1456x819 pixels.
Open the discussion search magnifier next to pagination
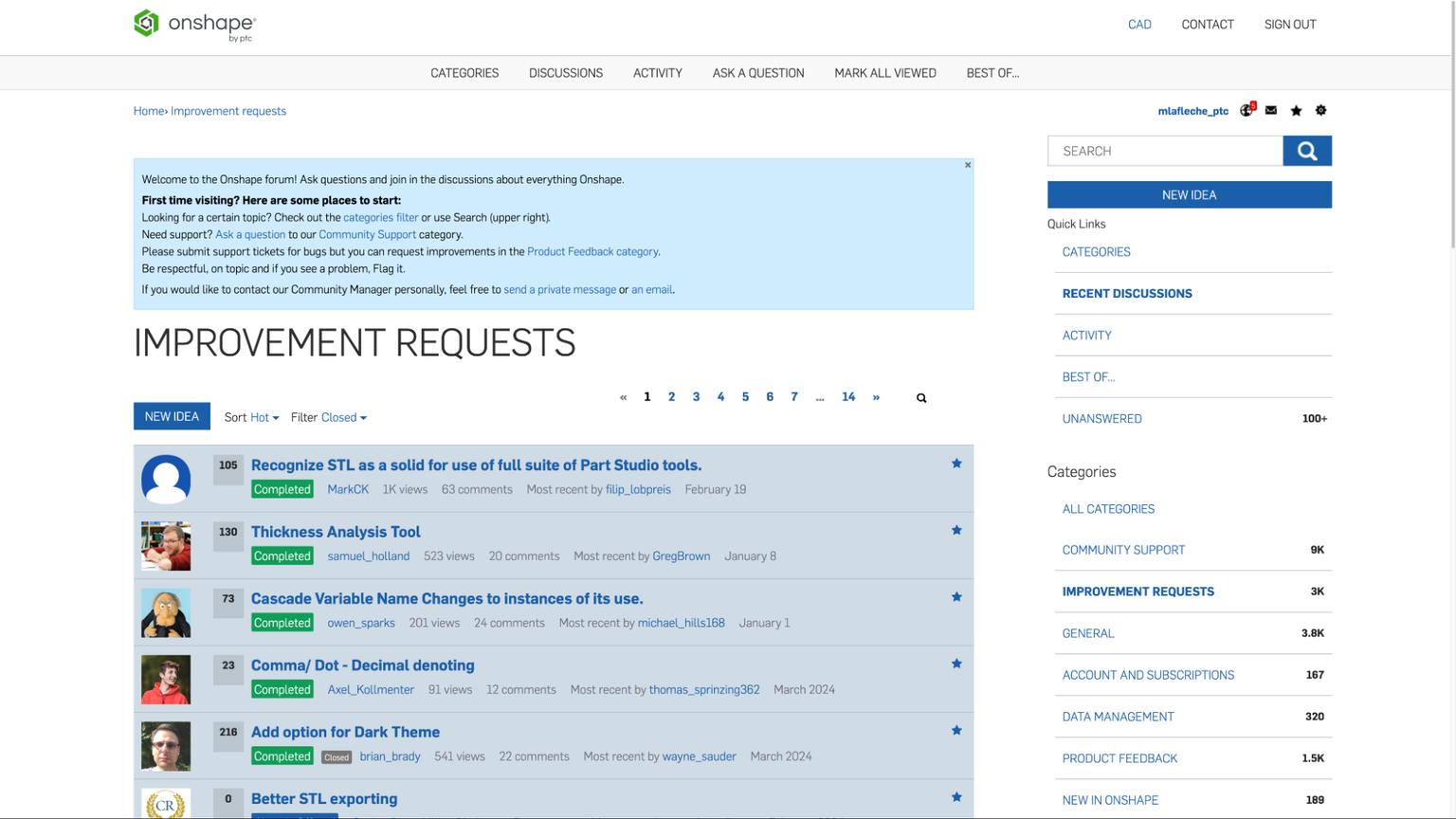(920, 397)
